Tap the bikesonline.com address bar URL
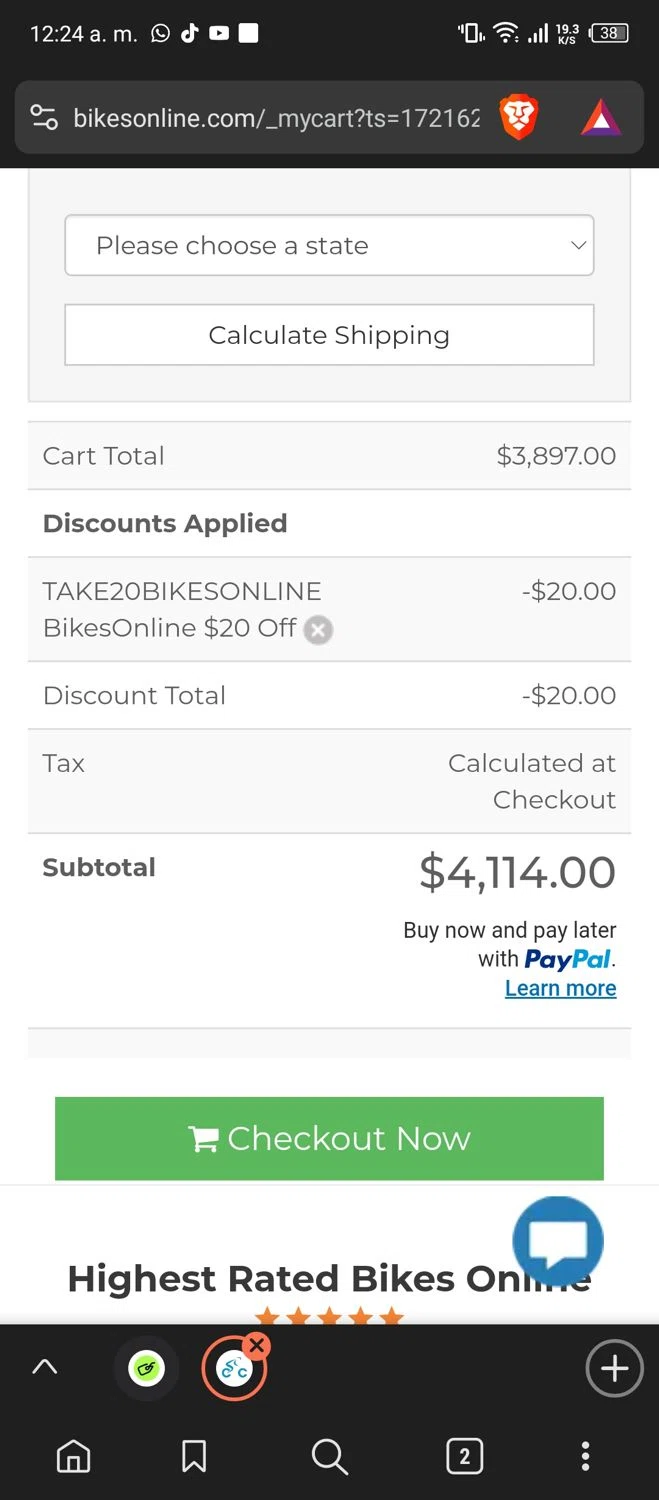 coord(276,119)
